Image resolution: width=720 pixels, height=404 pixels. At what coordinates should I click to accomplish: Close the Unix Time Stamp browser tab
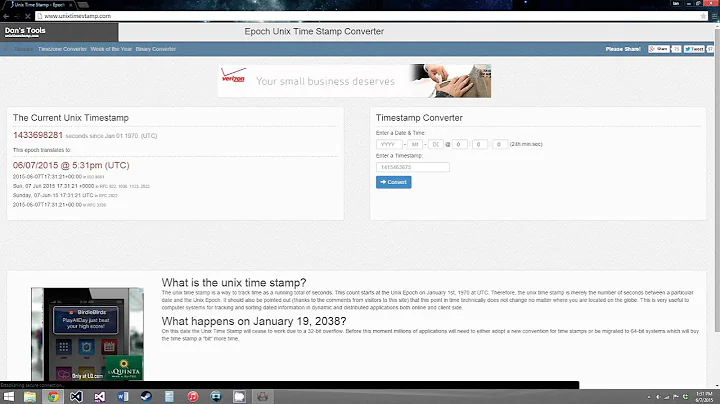(x=71, y=5)
